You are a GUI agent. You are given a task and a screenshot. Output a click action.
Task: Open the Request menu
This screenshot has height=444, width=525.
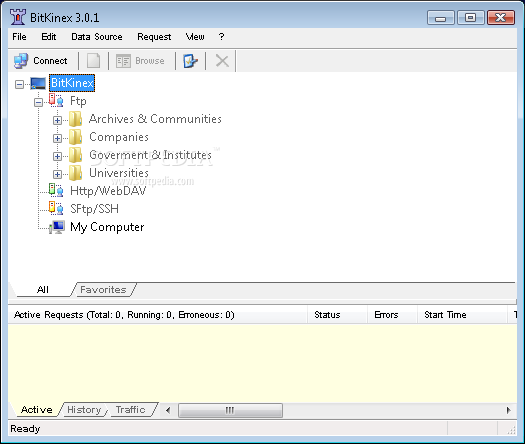154,37
